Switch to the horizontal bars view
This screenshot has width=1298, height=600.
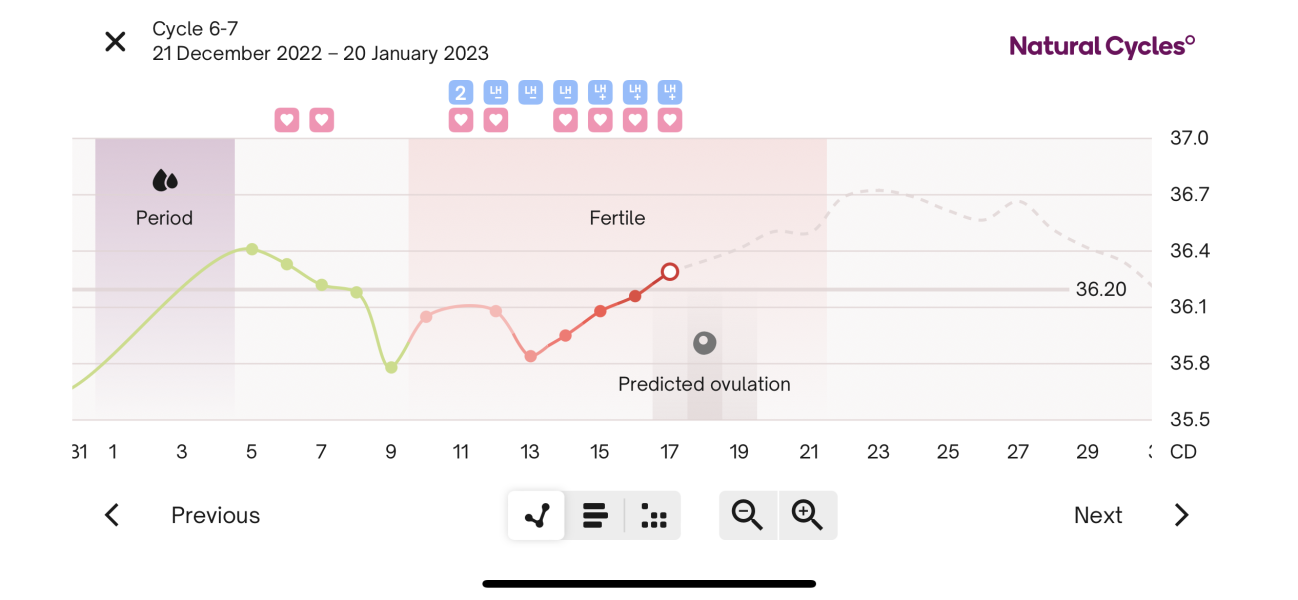[595, 516]
